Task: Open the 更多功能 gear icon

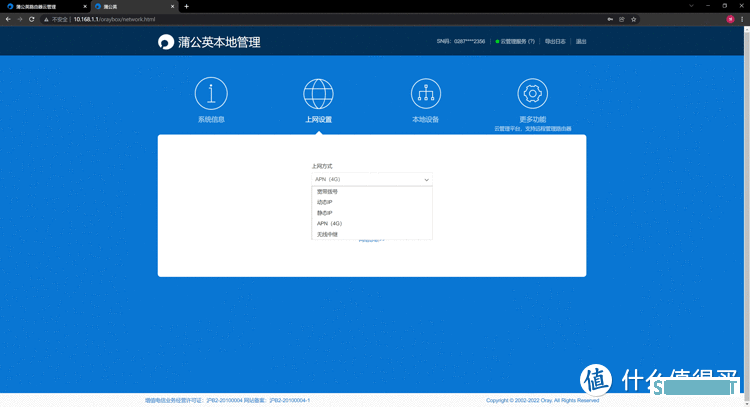Action: click(532, 93)
